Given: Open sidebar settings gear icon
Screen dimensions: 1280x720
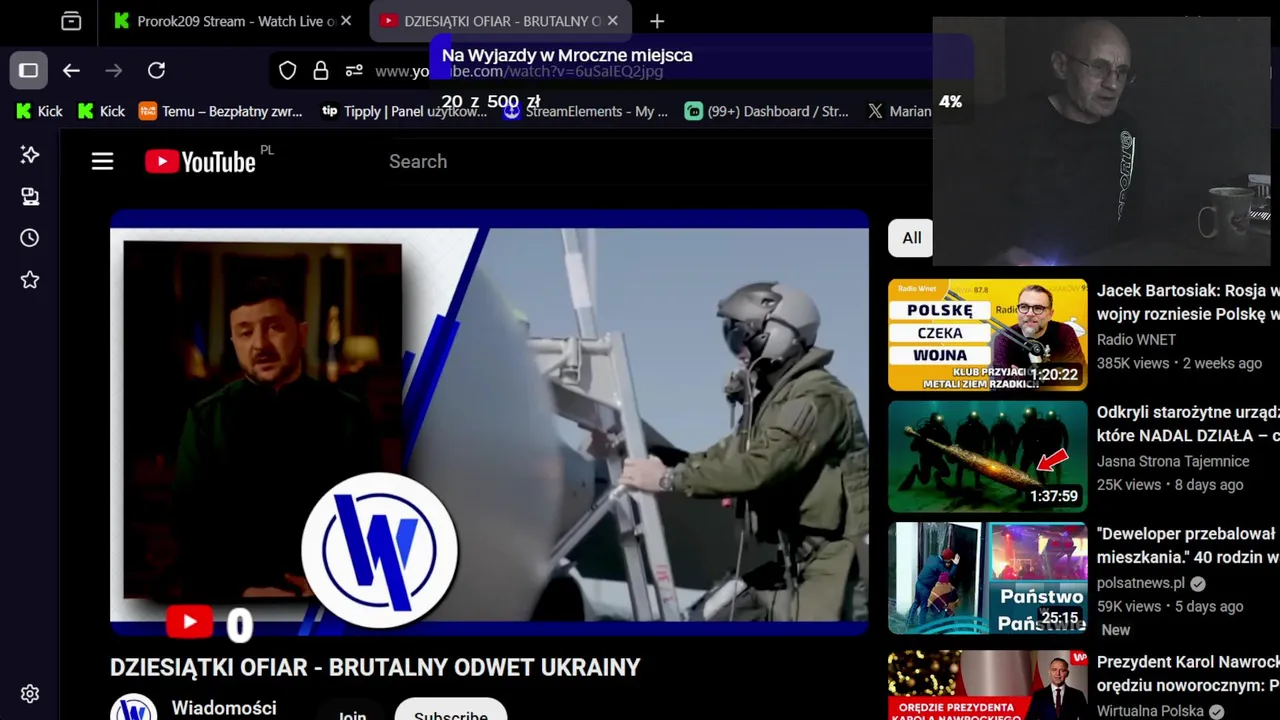Looking at the screenshot, I should pyautogui.click(x=30, y=694).
